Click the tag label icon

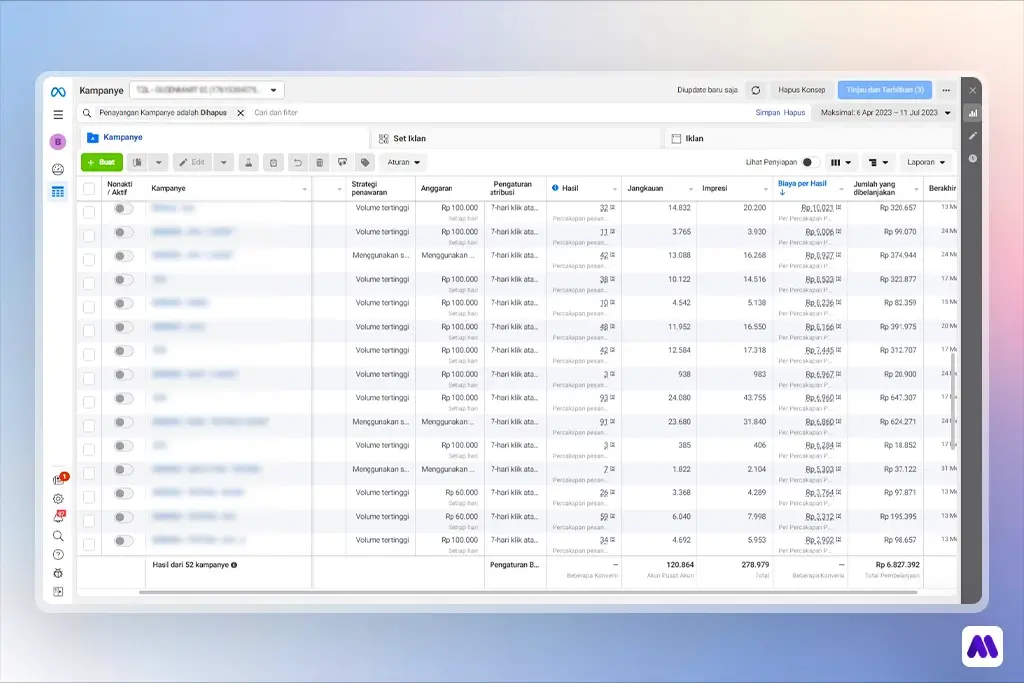tap(365, 163)
